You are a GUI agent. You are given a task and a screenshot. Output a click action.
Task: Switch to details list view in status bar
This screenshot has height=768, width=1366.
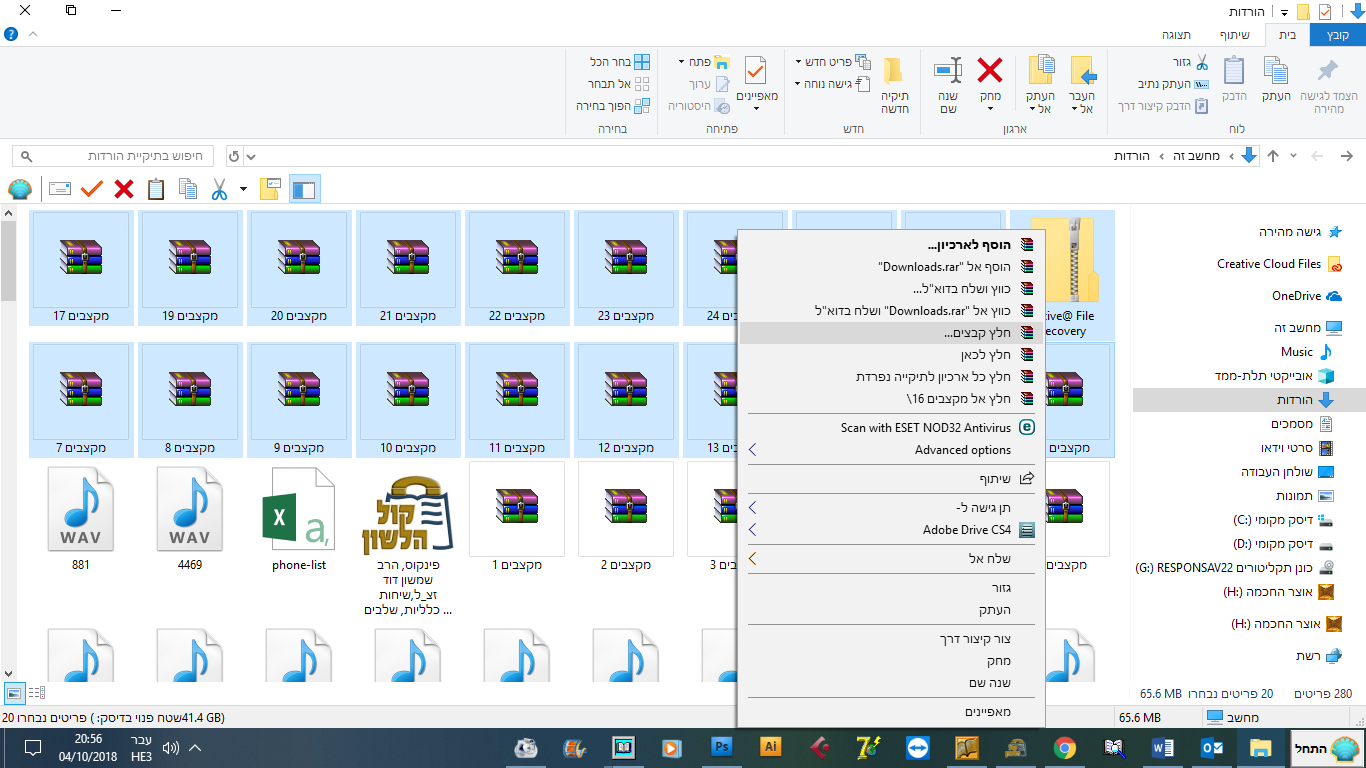(37, 692)
